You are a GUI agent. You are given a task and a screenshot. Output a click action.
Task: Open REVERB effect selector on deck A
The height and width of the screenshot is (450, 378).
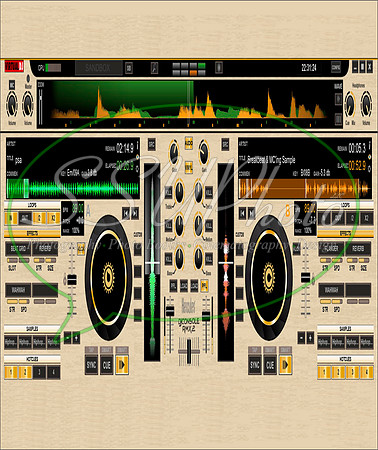(x=45, y=249)
